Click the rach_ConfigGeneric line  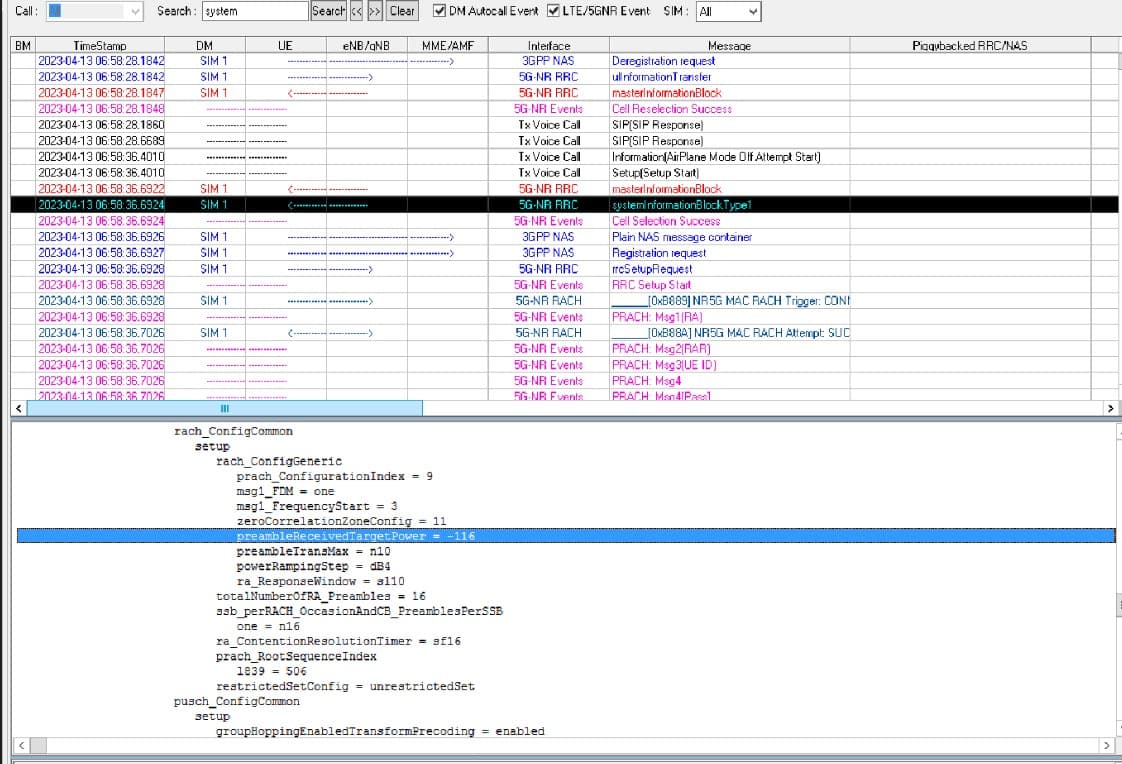coord(279,461)
